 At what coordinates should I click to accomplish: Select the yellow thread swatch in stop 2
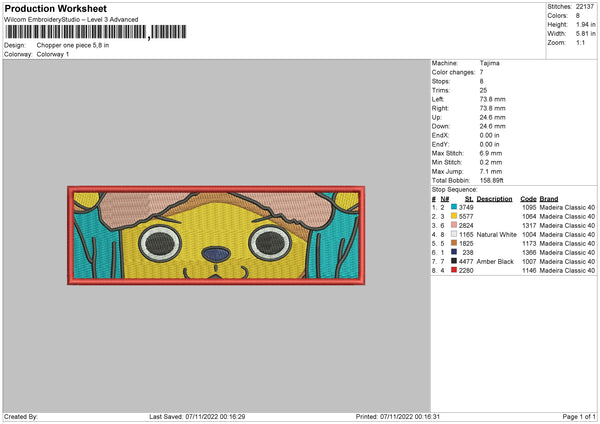[x=454, y=216]
